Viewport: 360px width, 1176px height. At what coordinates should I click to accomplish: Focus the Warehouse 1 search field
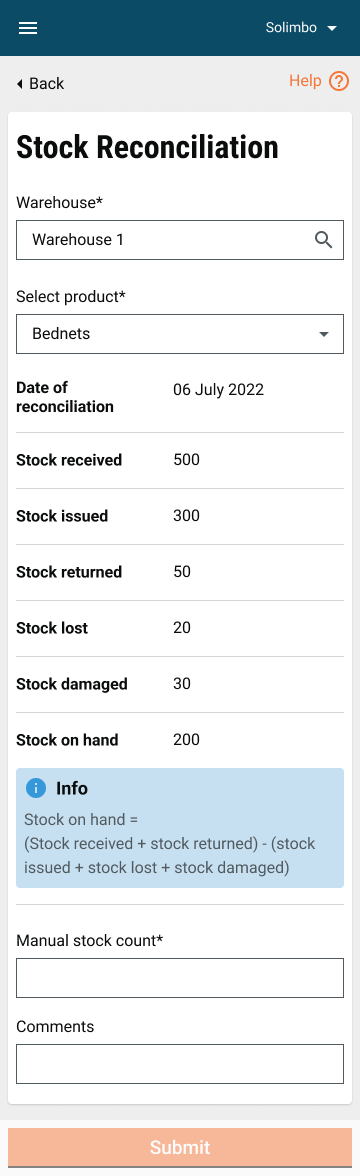point(180,240)
